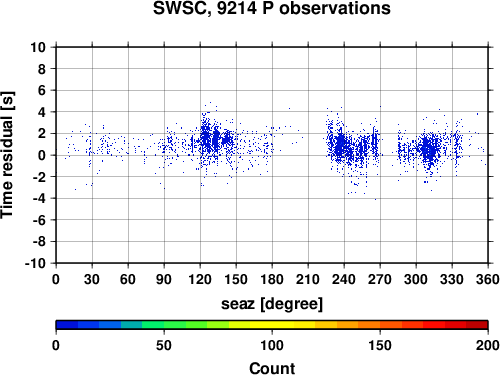Click the x-axis tick label 360
Image resolution: width=500 pixels, height=375 pixels.
click(x=487, y=279)
